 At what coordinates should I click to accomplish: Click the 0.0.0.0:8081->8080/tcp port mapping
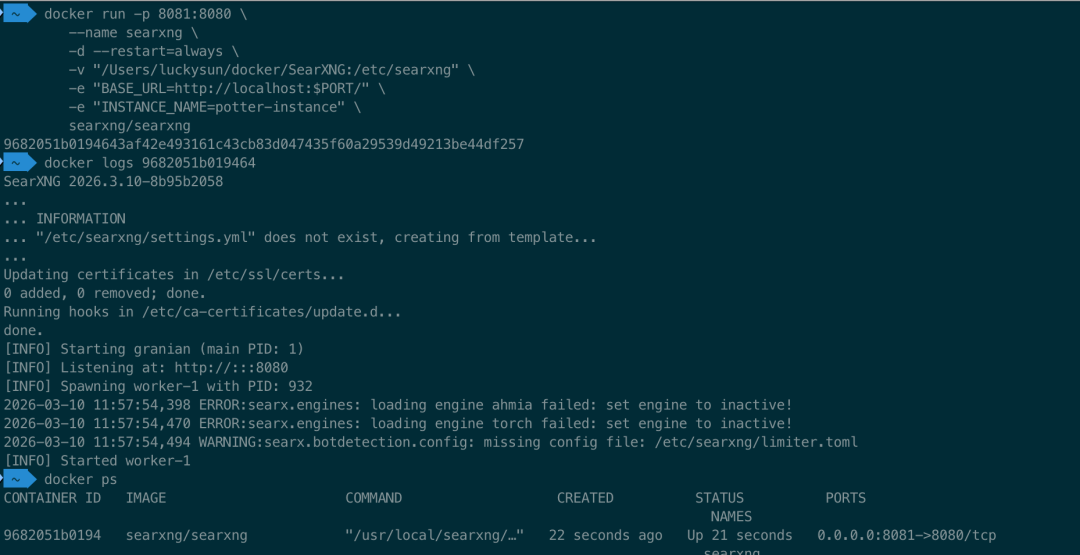906,535
